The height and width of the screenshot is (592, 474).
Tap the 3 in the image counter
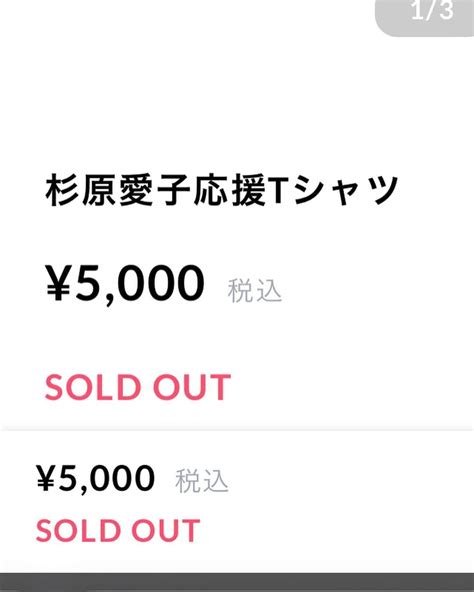click(x=446, y=11)
